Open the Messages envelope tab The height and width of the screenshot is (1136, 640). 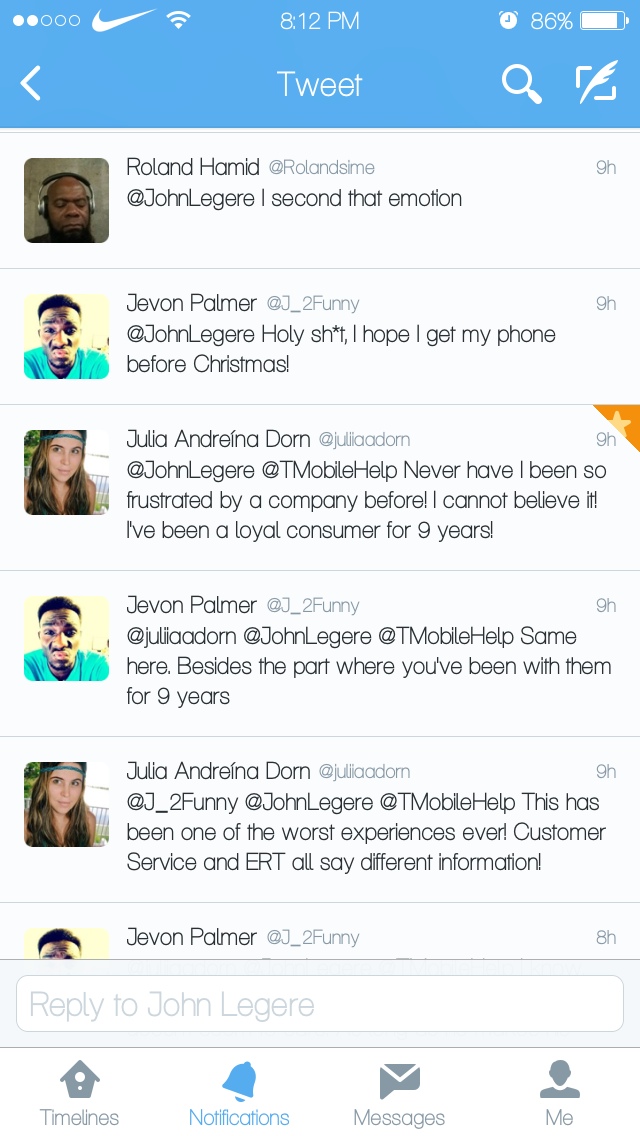tap(399, 1094)
